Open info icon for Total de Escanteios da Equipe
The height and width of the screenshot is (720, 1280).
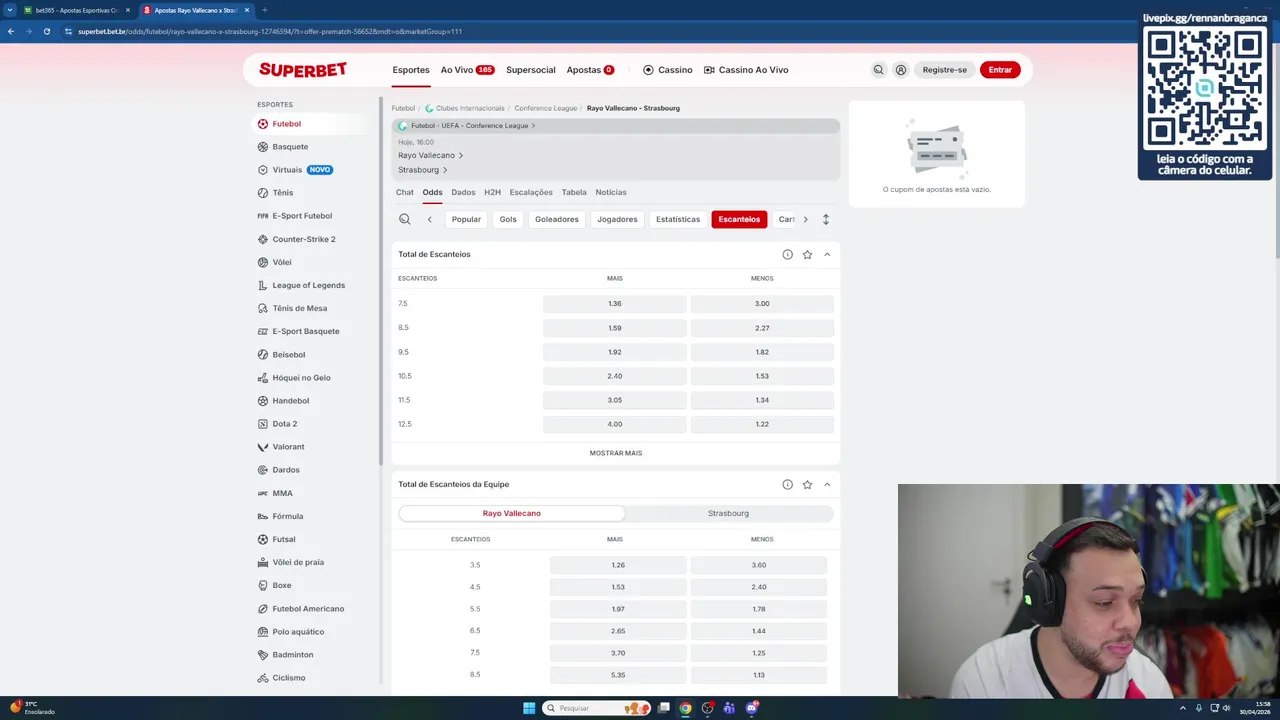coord(787,484)
